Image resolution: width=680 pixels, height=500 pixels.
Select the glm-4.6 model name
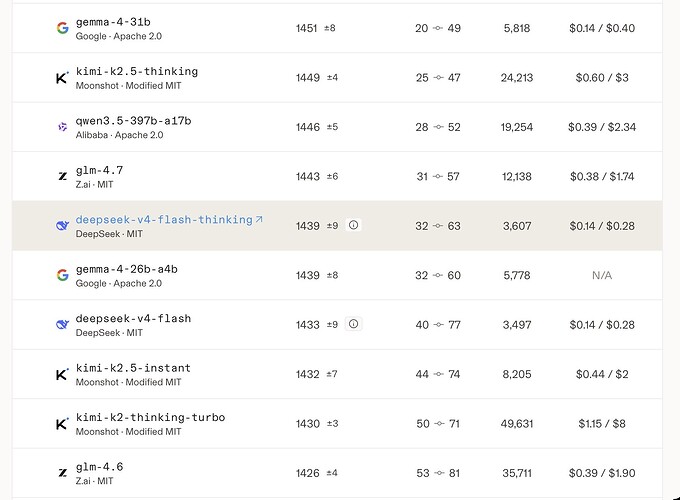(99, 467)
